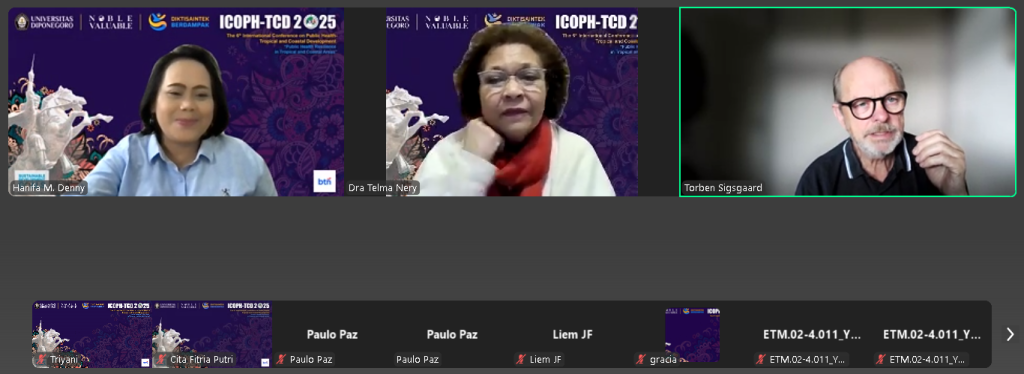Click Triyani's muted microphone icon
The image size is (1024, 374).
41,360
